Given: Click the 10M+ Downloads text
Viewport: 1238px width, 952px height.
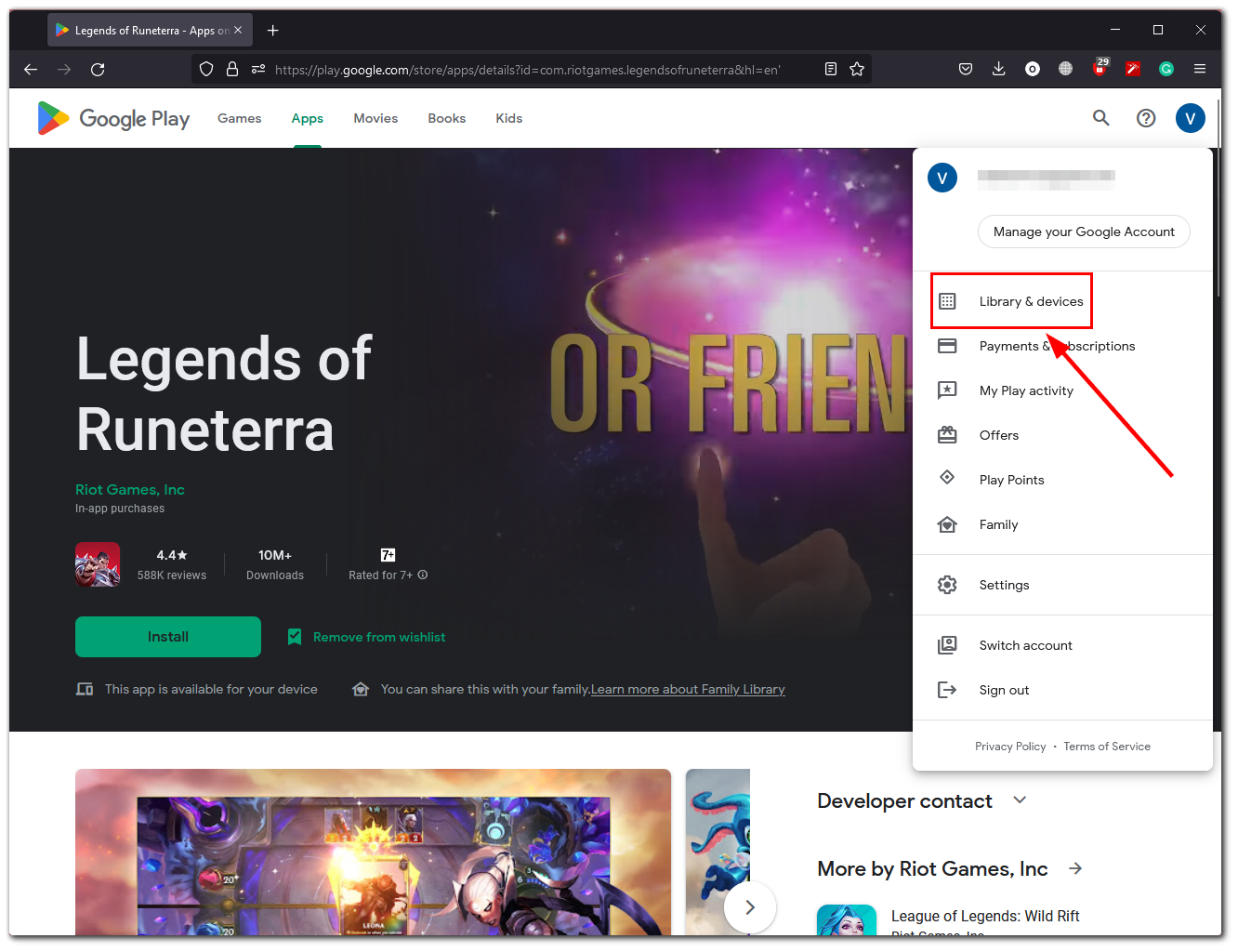Looking at the screenshot, I should pyautogui.click(x=275, y=564).
